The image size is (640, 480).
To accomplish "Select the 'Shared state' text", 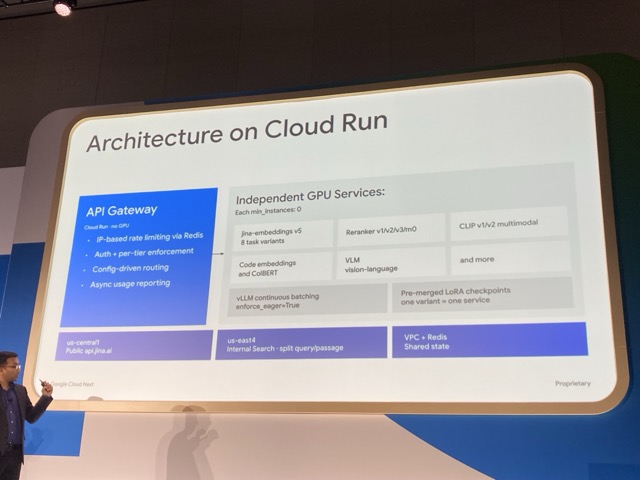I will click(427, 347).
